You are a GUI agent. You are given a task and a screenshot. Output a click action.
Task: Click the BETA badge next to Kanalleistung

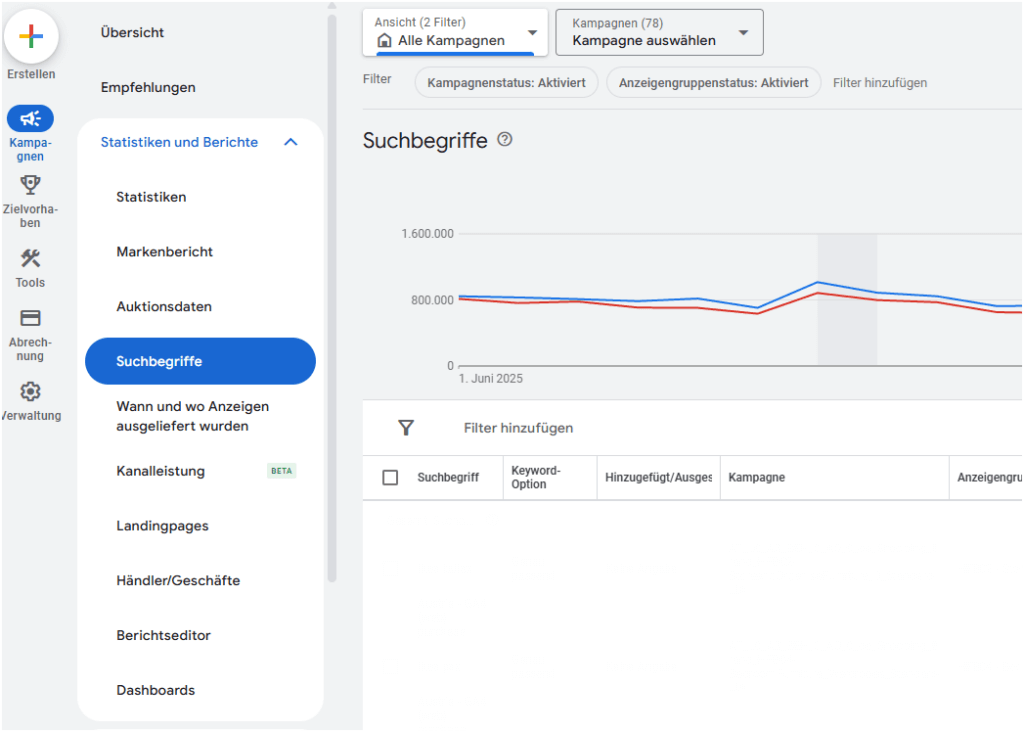coord(281,471)
